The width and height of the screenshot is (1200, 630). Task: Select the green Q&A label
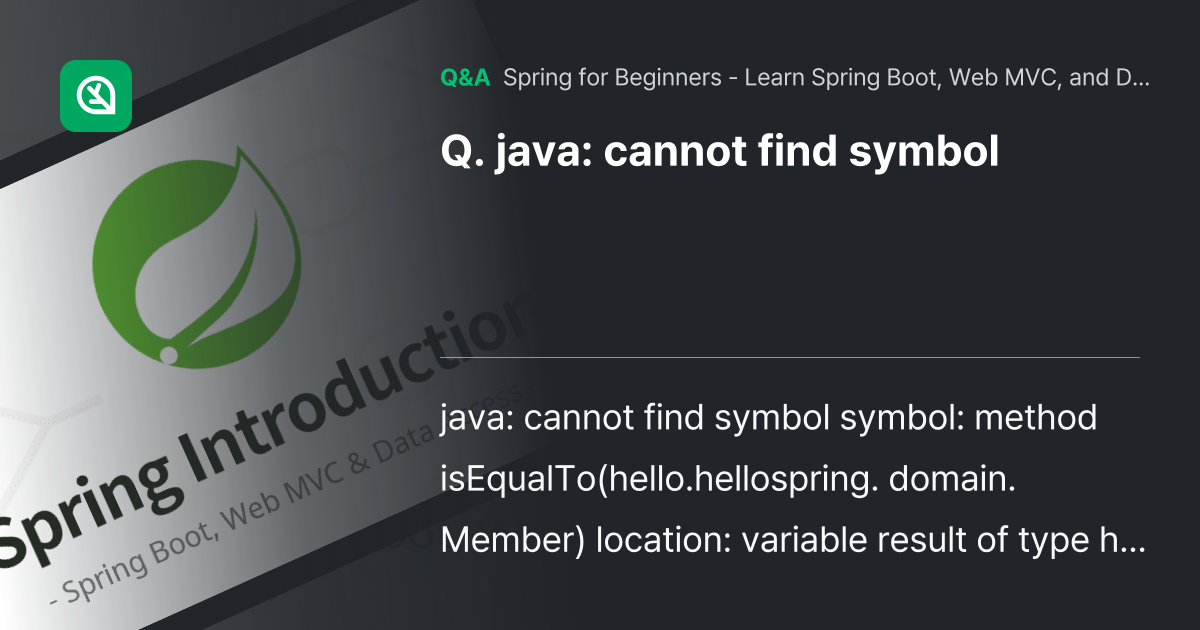tap(465, 78)
